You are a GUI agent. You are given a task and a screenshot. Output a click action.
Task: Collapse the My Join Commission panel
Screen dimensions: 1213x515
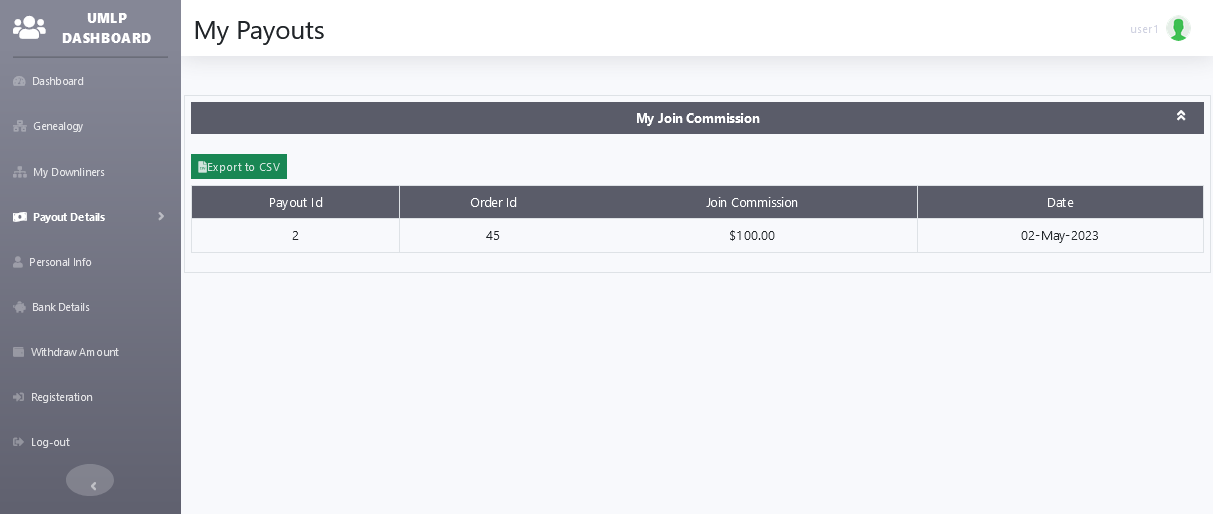[x=1181, y=116]
